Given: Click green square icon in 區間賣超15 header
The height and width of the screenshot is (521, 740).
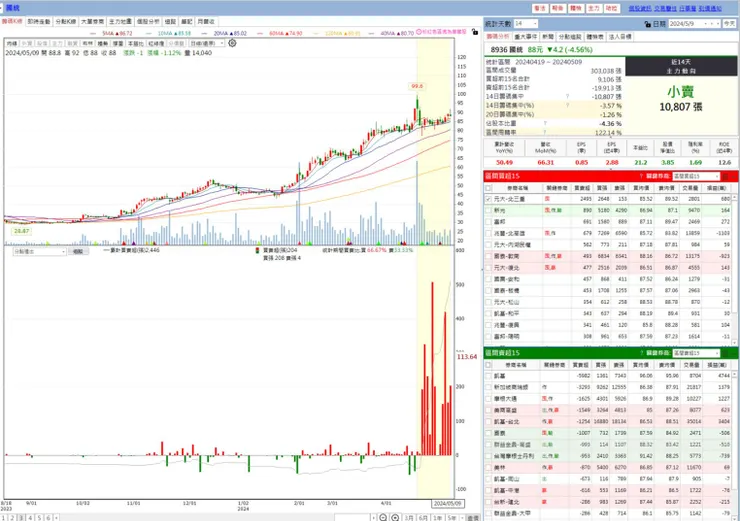Looking at the screenshot, I should tap(725, 353).
